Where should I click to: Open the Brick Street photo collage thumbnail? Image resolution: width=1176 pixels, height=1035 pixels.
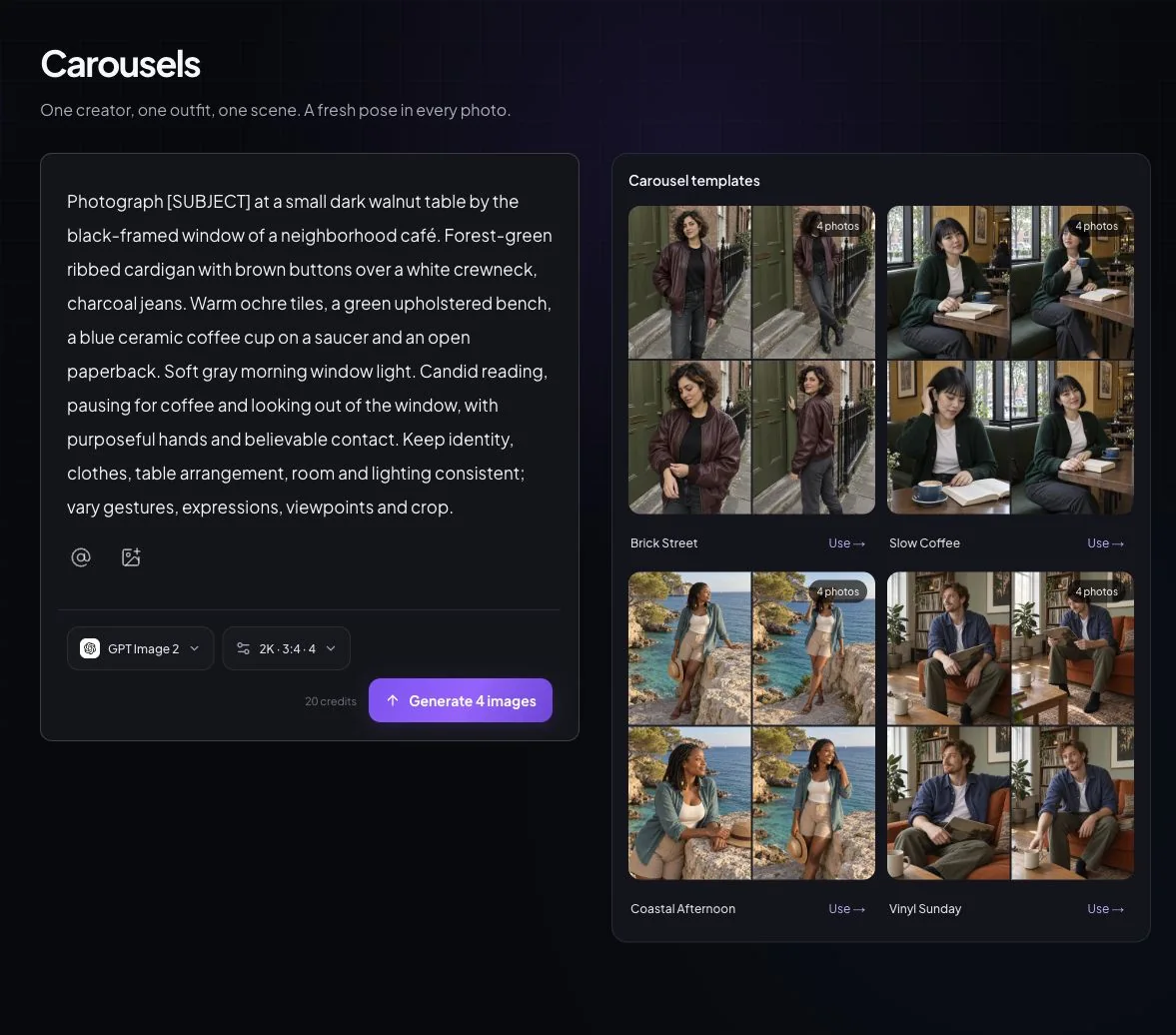pos(751,360)
